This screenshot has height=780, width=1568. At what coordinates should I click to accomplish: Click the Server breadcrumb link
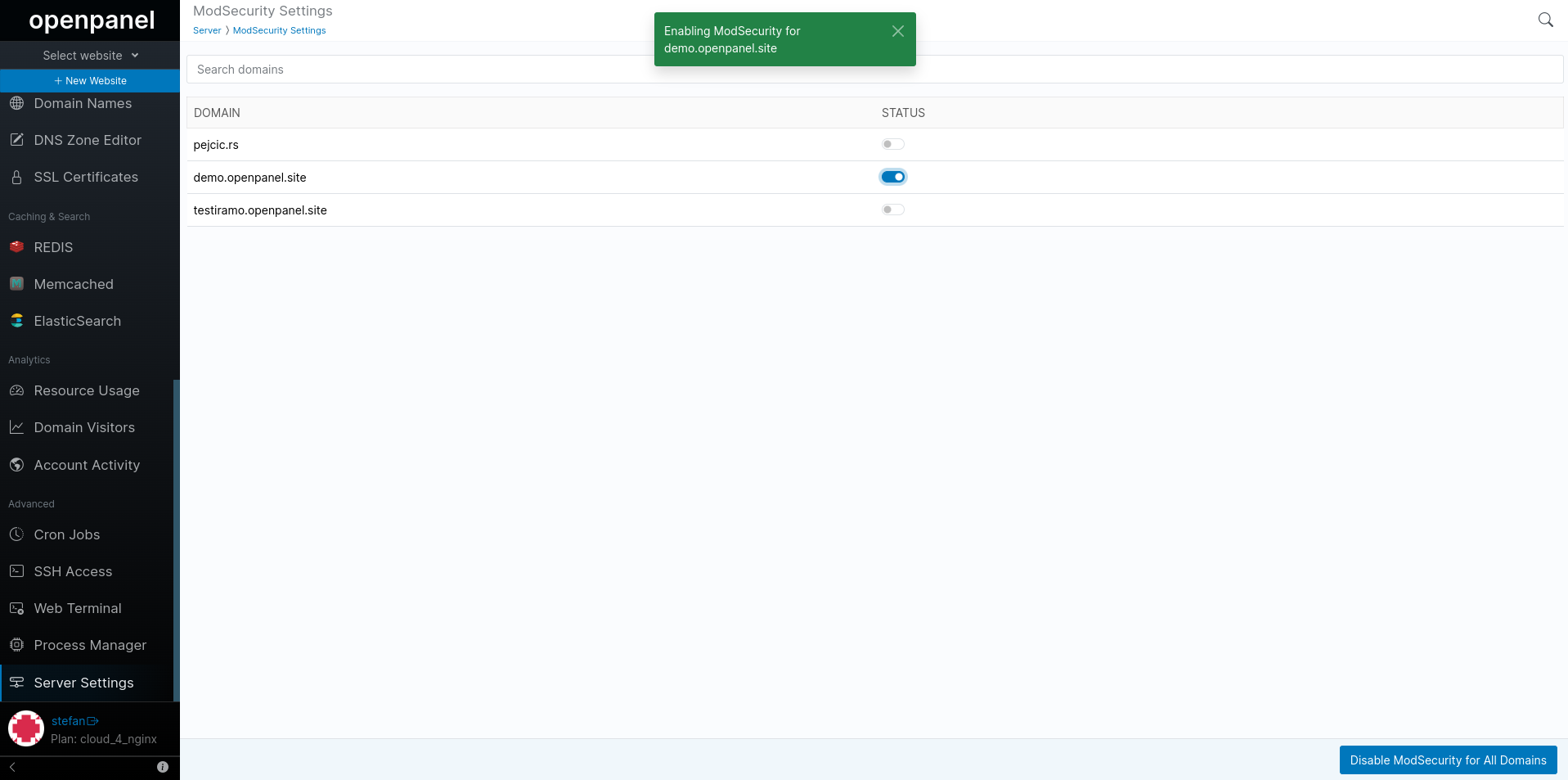point(207,30)
